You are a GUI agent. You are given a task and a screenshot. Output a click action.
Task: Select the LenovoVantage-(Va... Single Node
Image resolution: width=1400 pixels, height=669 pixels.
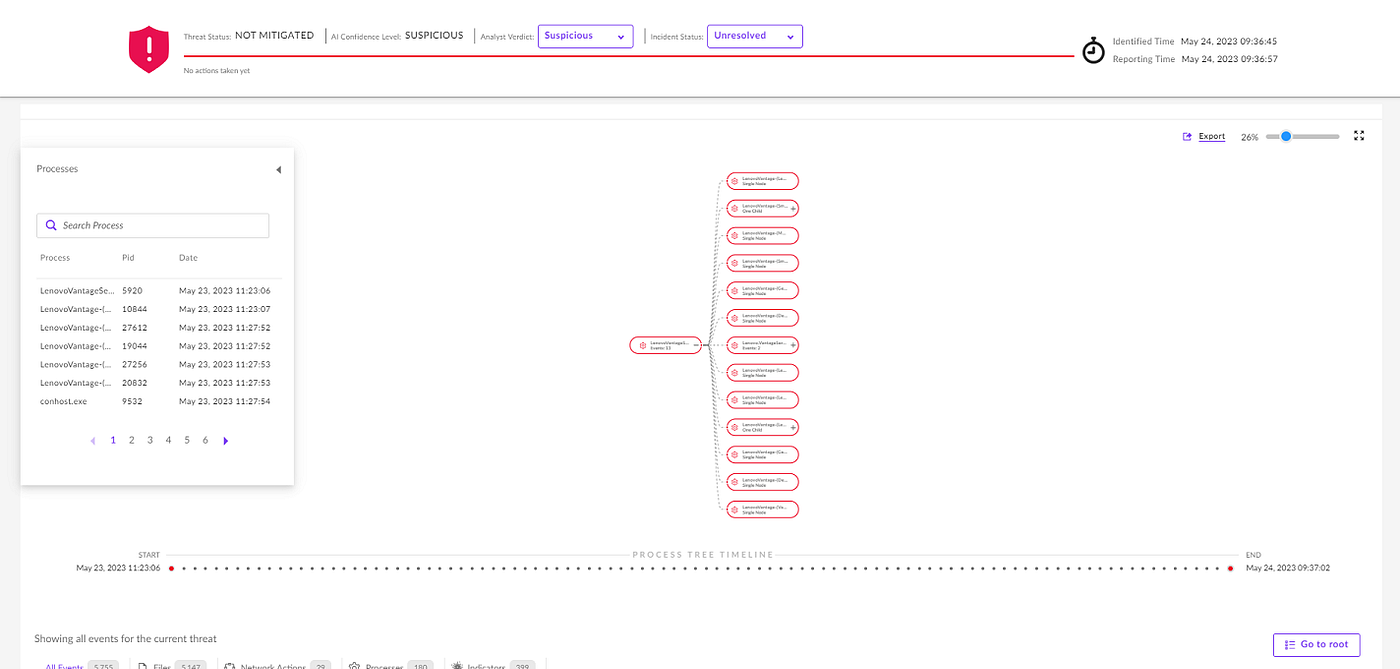click(x=763, y=509)
